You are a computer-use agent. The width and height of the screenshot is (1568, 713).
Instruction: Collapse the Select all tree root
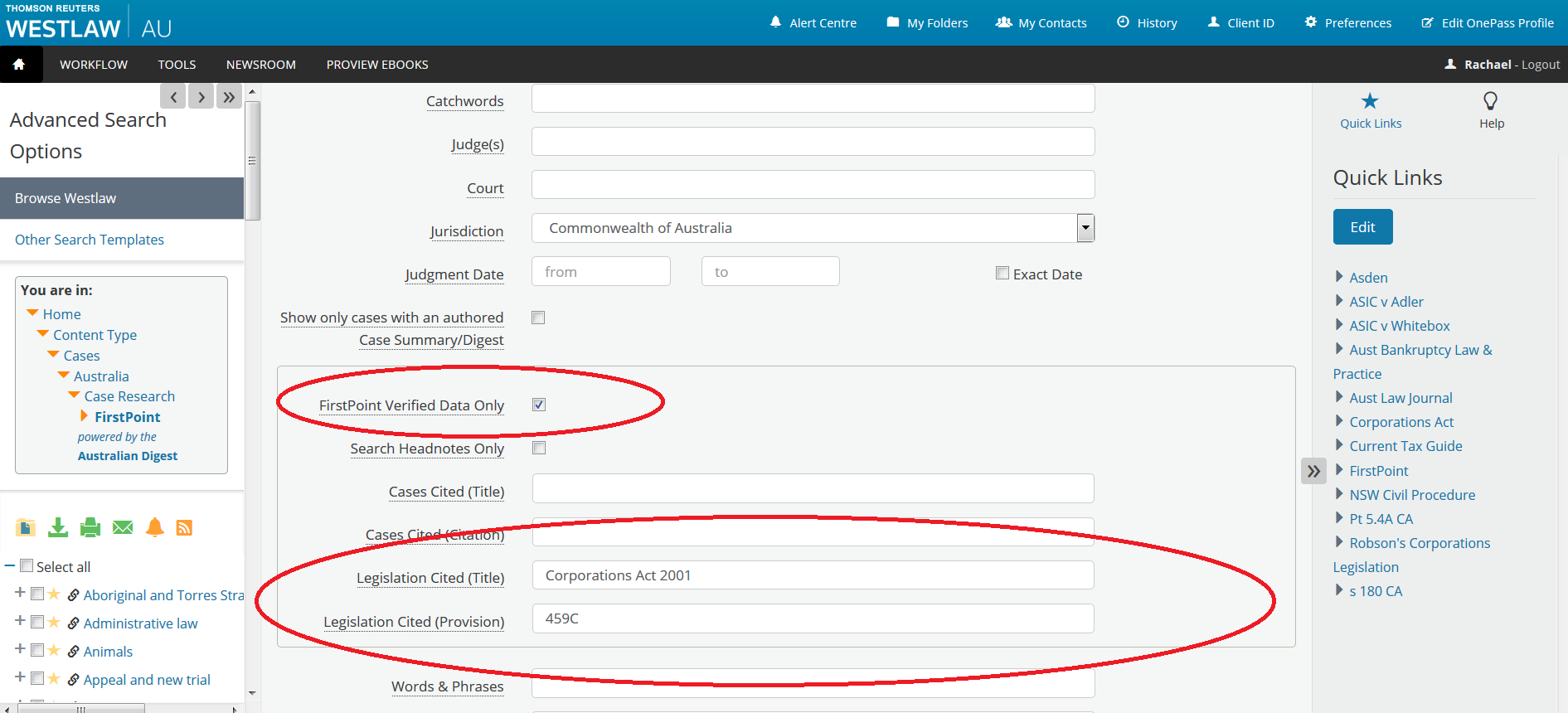pyautogui.click(x=10, y=565)
